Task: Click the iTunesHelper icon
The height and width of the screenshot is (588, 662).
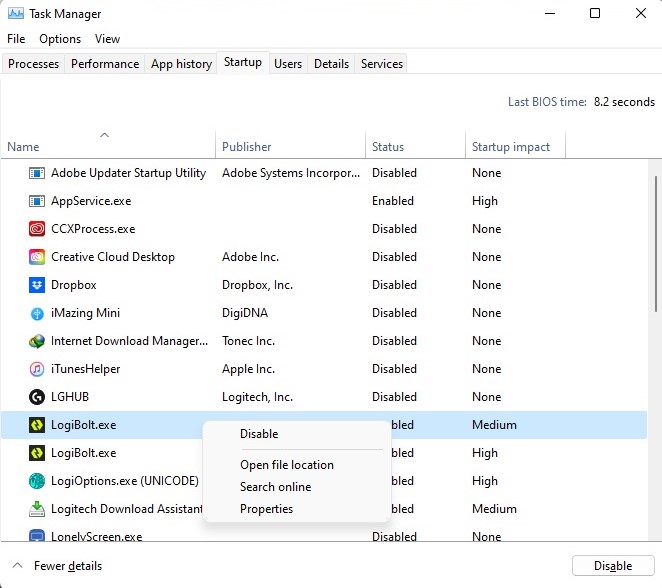Action: 37,369
